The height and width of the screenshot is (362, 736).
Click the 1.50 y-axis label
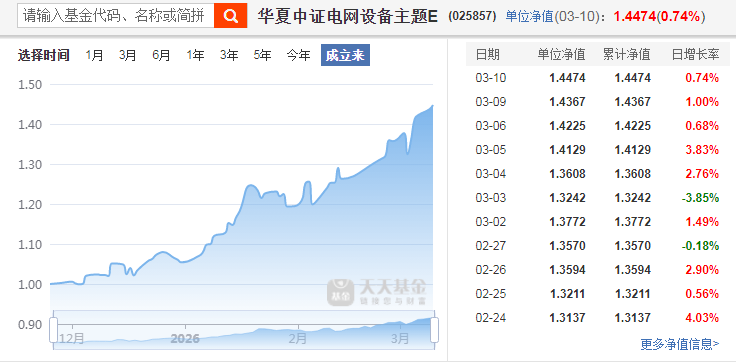point(30,85)
